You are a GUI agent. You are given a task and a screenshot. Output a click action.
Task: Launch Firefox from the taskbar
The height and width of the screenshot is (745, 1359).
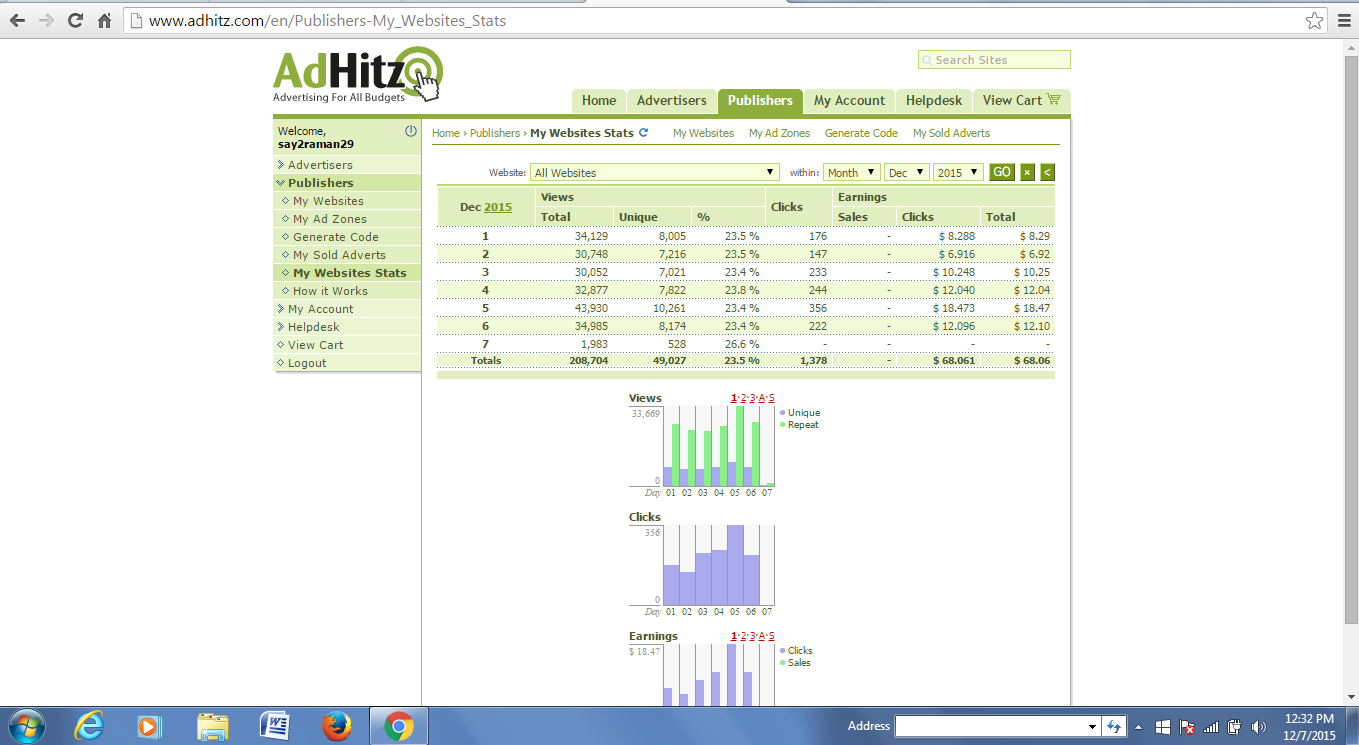tap(336, 726)
